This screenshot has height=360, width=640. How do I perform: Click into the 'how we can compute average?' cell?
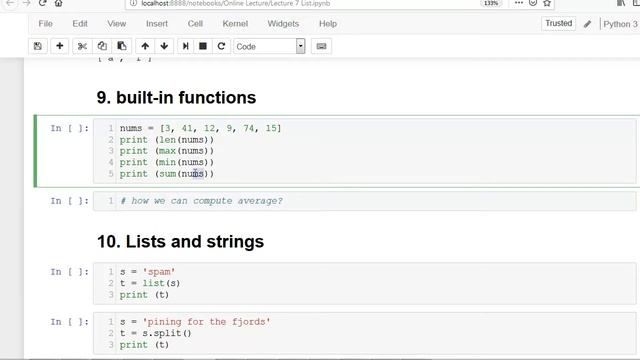[364, 201]
